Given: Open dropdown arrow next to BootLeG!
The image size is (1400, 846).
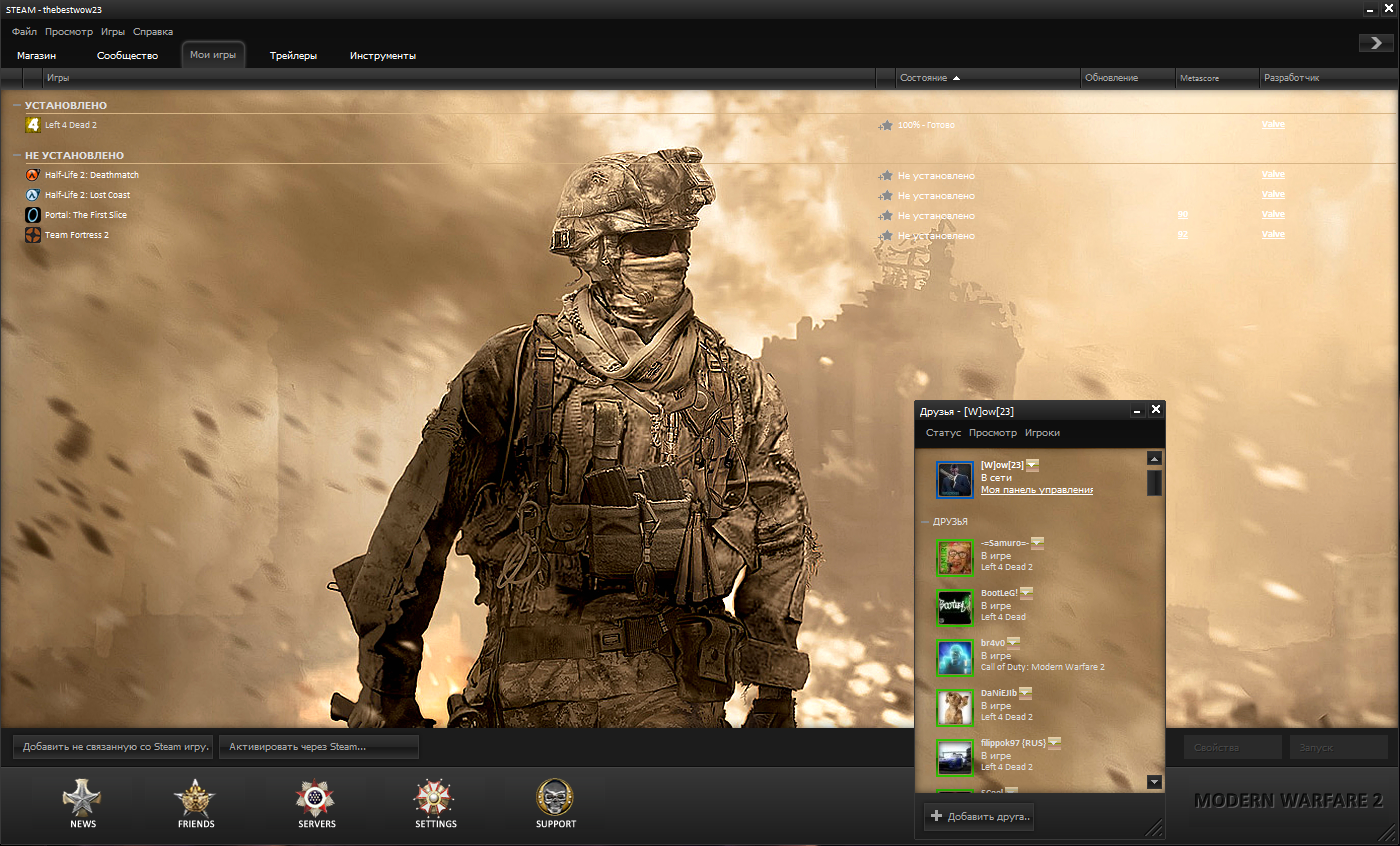Looking at the screenshot, I should point(1026,592).
